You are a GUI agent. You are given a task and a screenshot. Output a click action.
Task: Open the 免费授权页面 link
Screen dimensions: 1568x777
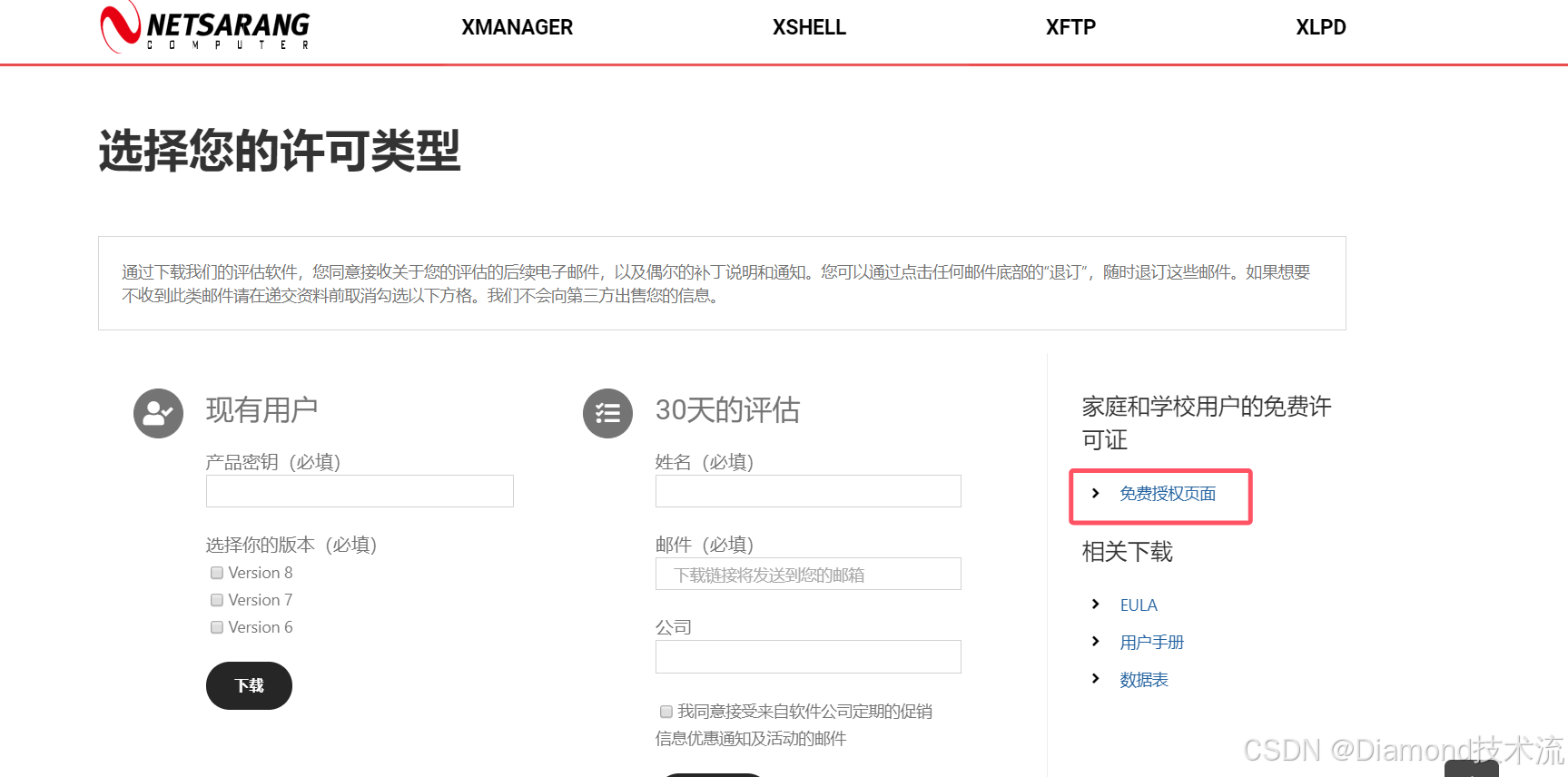pos(1168,494)
